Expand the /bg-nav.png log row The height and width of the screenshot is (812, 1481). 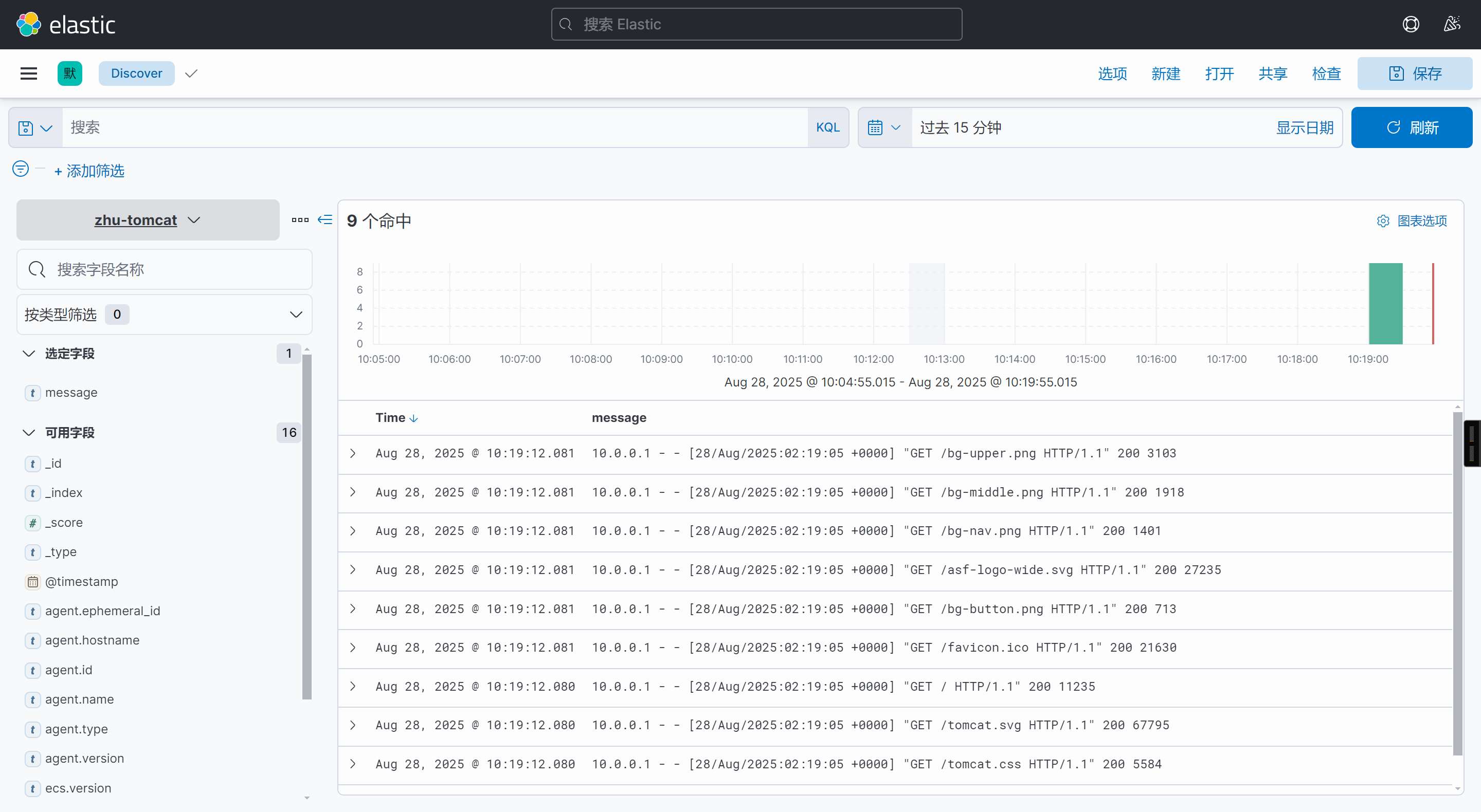tap(353, 531)
